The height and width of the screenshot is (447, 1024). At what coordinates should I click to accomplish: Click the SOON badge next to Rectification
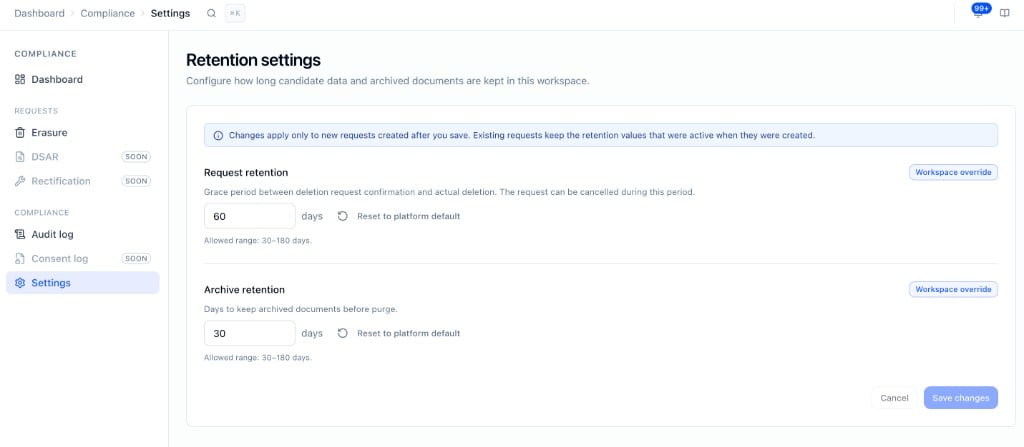136,181
